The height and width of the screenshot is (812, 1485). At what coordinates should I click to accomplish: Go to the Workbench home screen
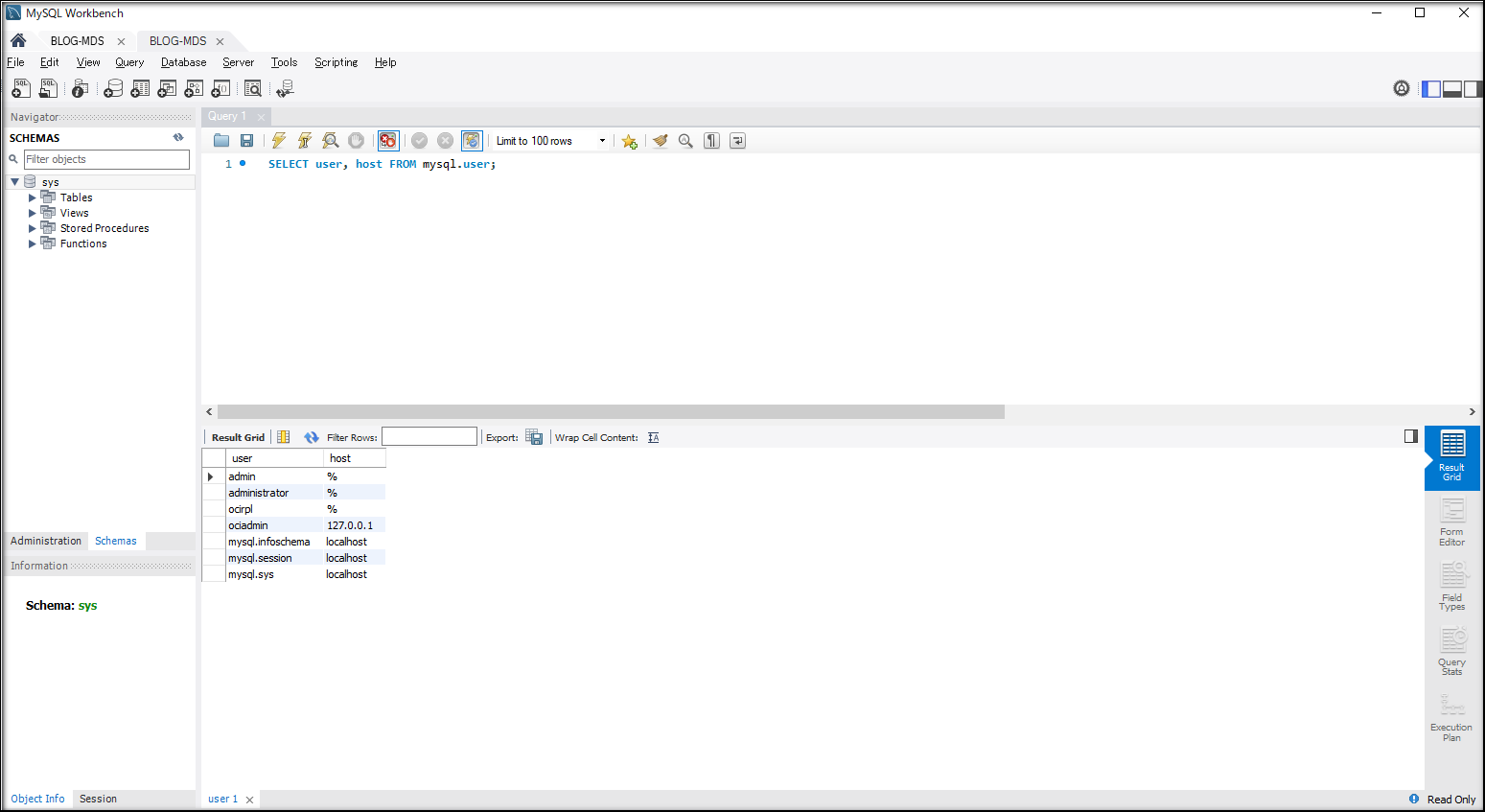(x=18, y=40)
